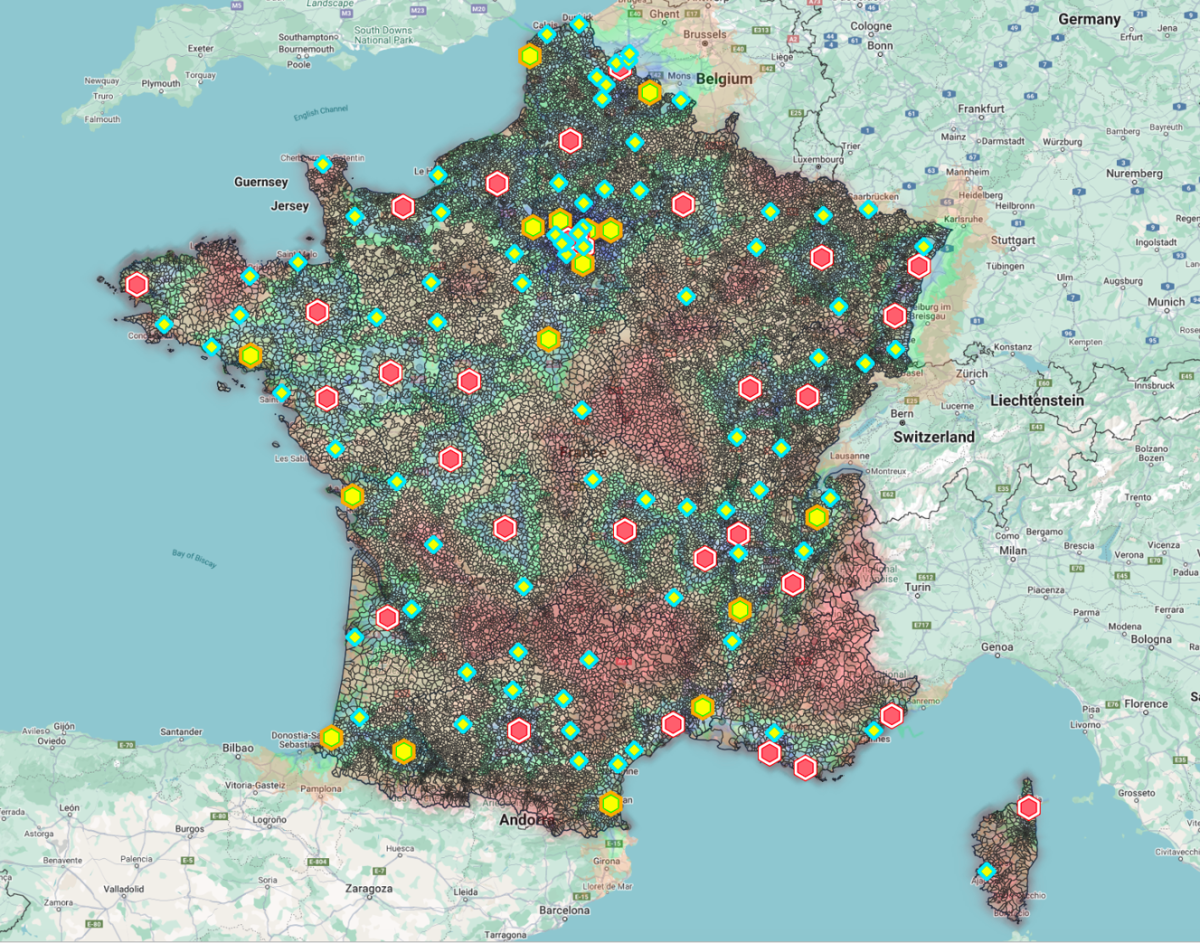1200x943 pixels.
Task: Click the cyan diamond beside the Lausanne label
Action: point(830,498)
